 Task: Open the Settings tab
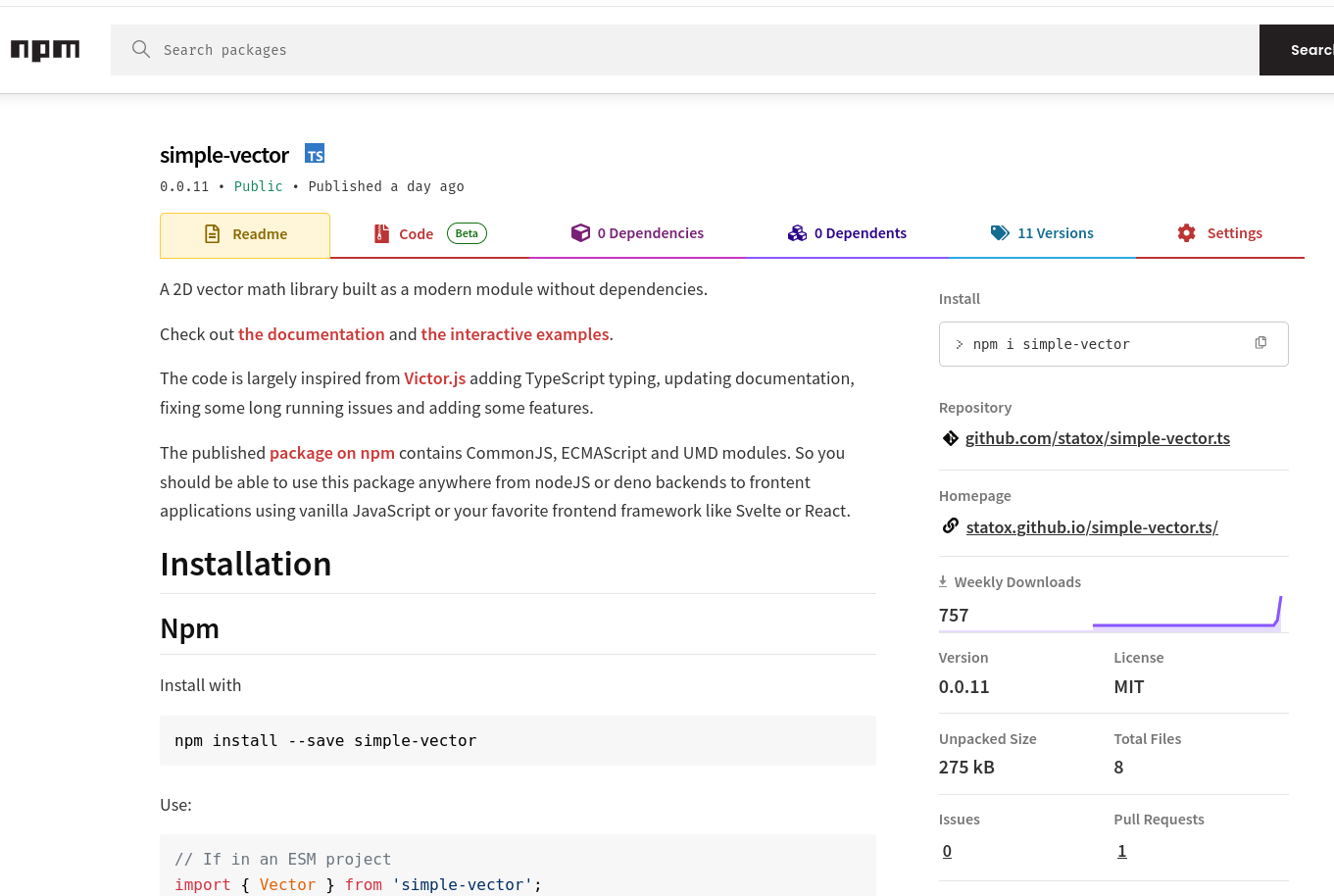click(x=1219, y=233)
